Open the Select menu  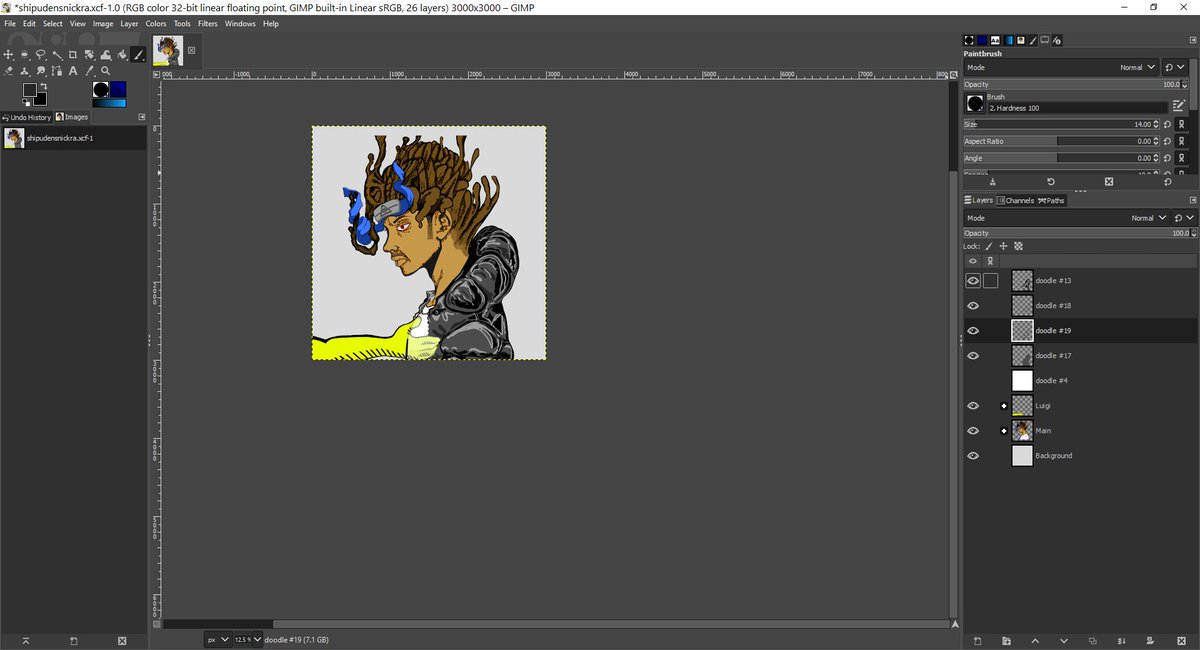(x=52, y=23)
